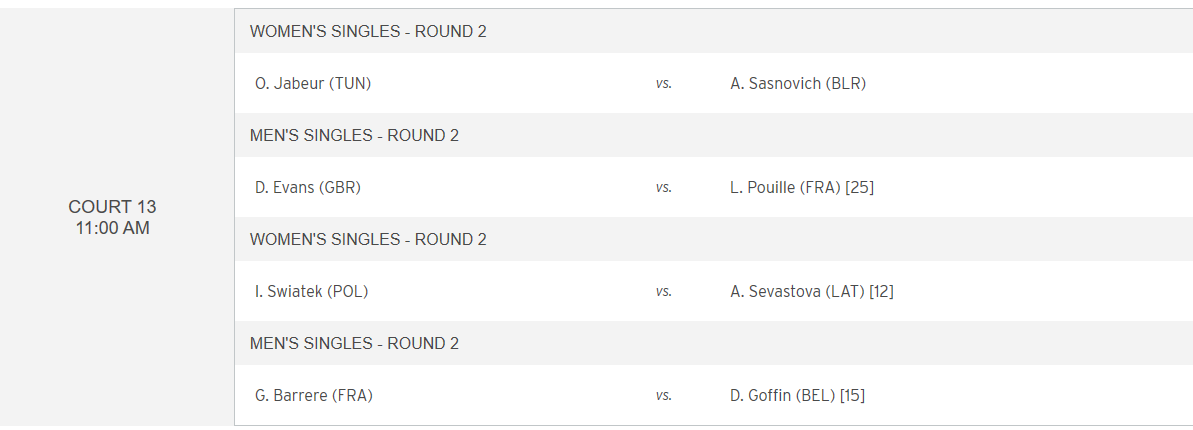This screenshot has height=430, width=1193.
Task: Click G. Barrere (FRA) player name
Action: 314,396
